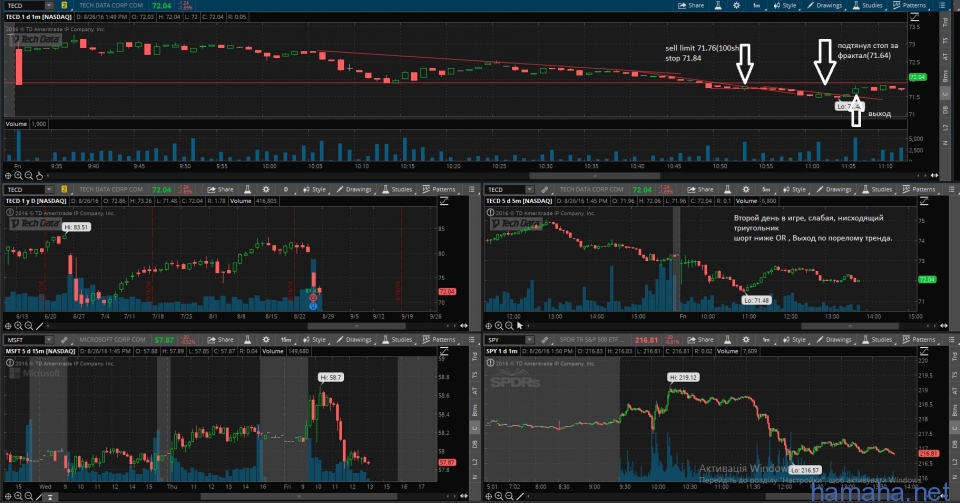Click link icon beside MSFT symbol

[64, 340]
